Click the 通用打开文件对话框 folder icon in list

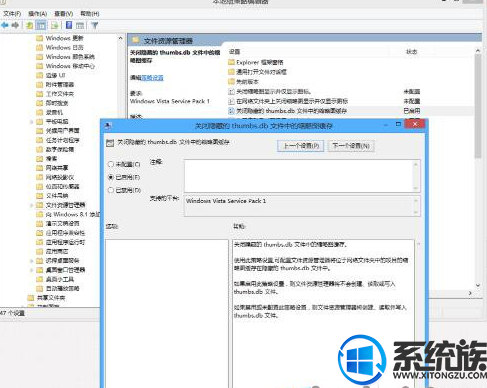point(231,72)
